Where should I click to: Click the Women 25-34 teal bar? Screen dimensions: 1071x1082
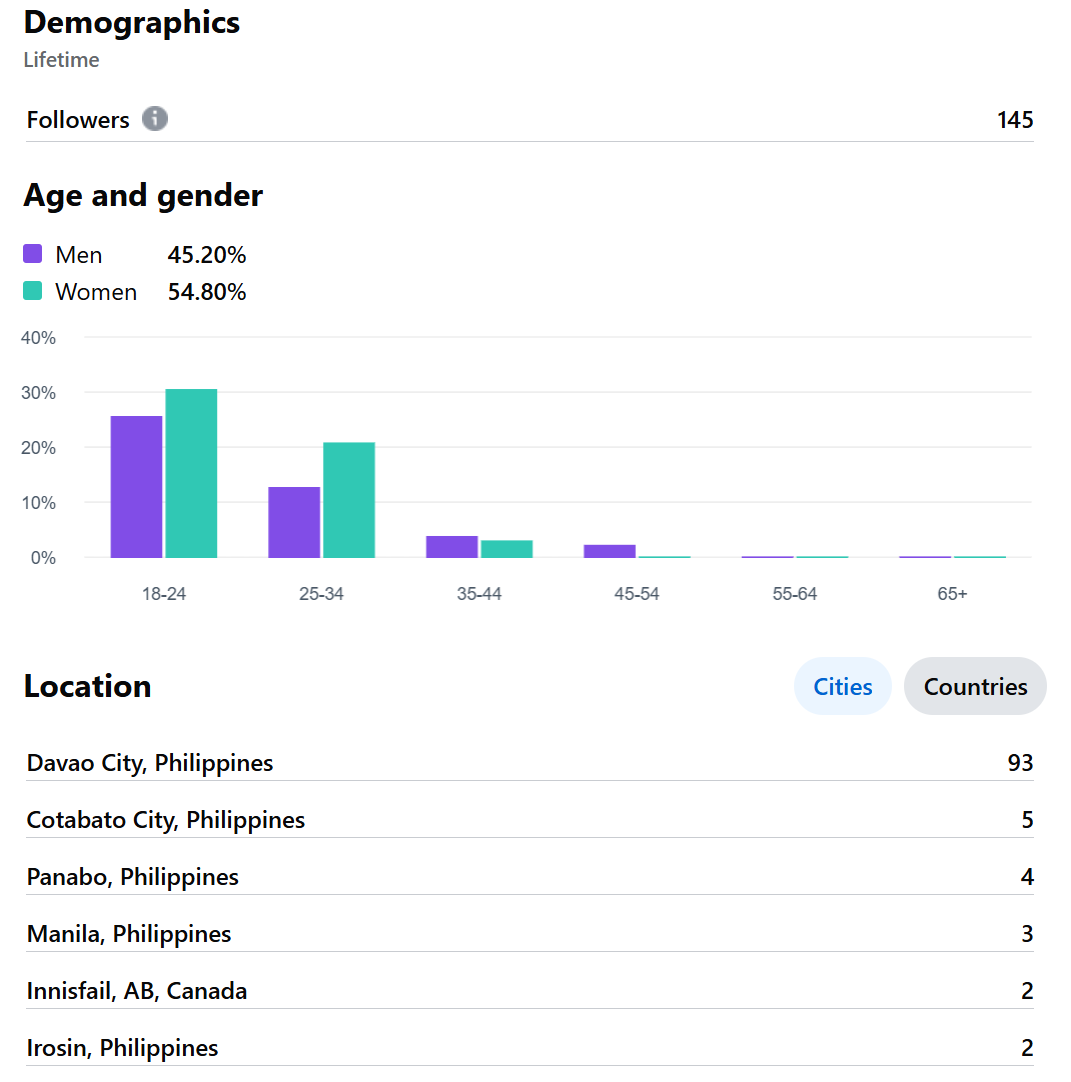tap(349, 500)
